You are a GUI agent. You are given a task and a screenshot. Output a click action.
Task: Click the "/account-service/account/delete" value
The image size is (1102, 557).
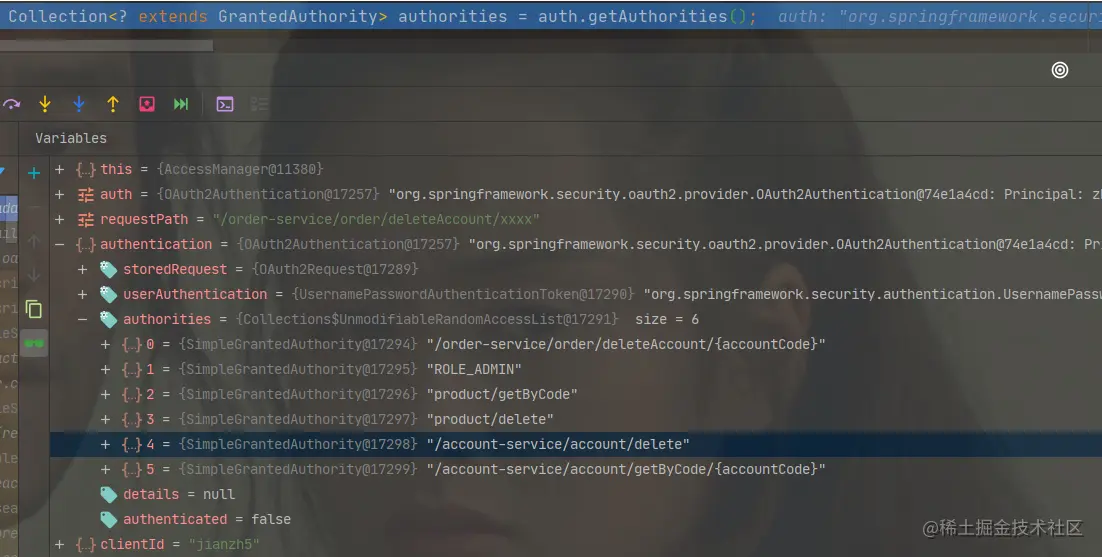tap(557, 444)
